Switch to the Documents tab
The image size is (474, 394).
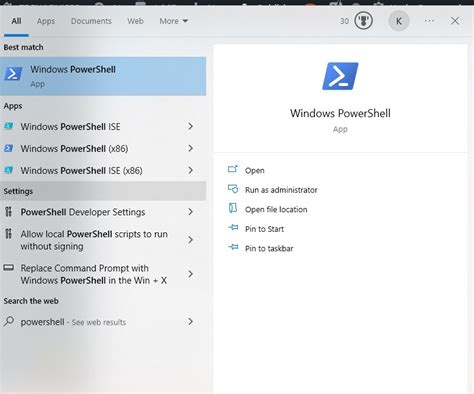tap(91, 21)
